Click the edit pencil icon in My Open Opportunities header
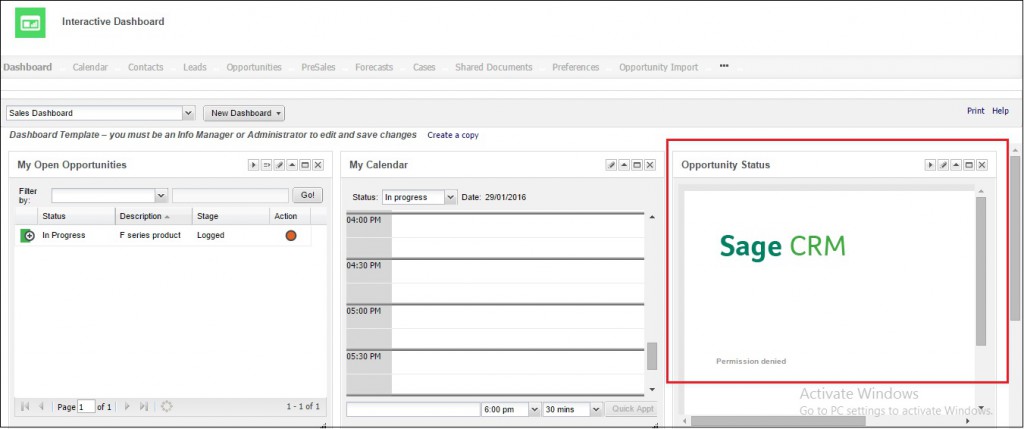Screen dimensions: 1024x429 (280, 165)
